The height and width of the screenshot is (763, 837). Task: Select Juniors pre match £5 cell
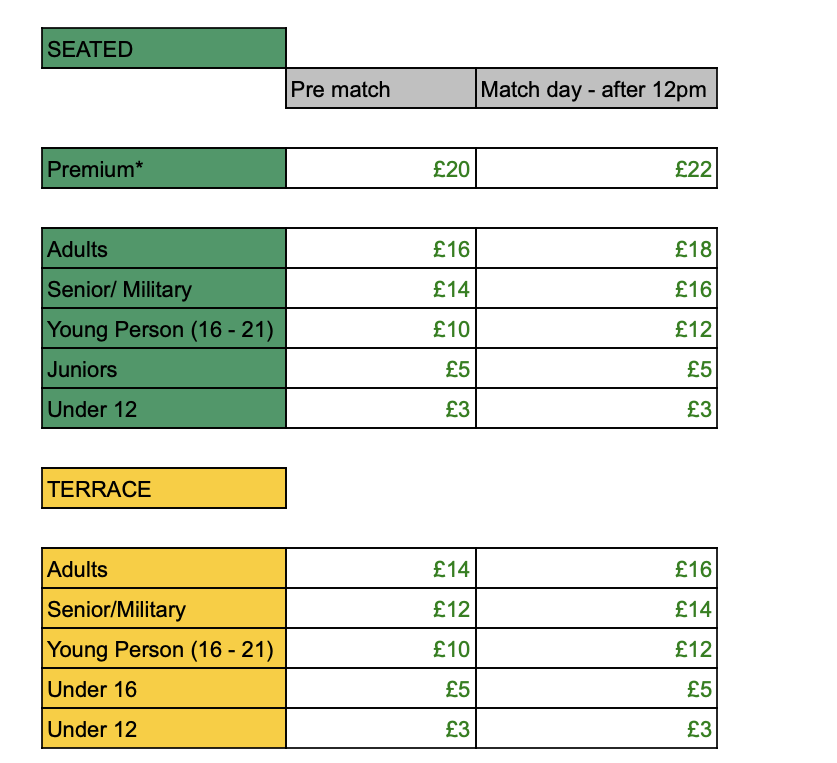[x=381, y=369]
